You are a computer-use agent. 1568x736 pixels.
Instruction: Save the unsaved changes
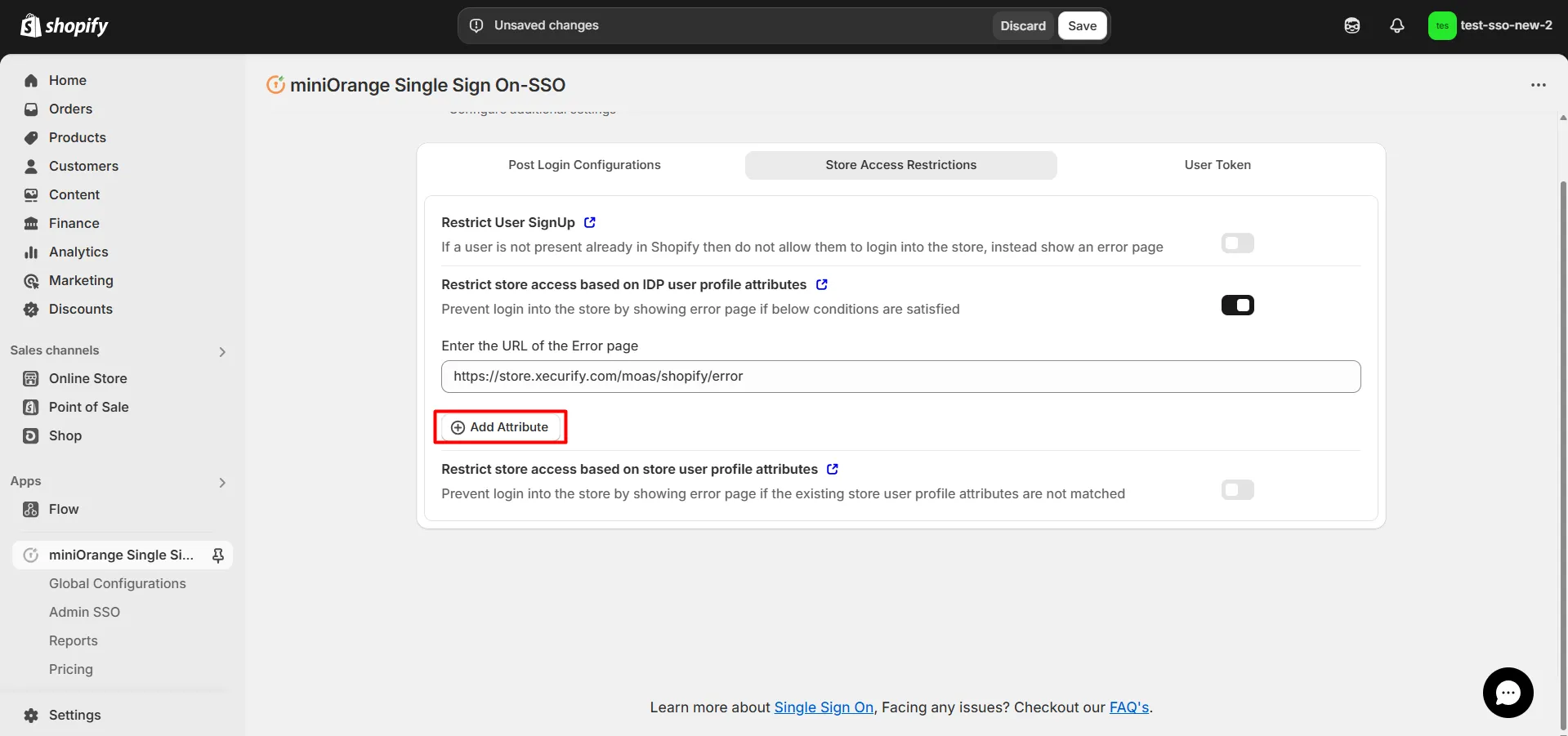click(1082, 25)
